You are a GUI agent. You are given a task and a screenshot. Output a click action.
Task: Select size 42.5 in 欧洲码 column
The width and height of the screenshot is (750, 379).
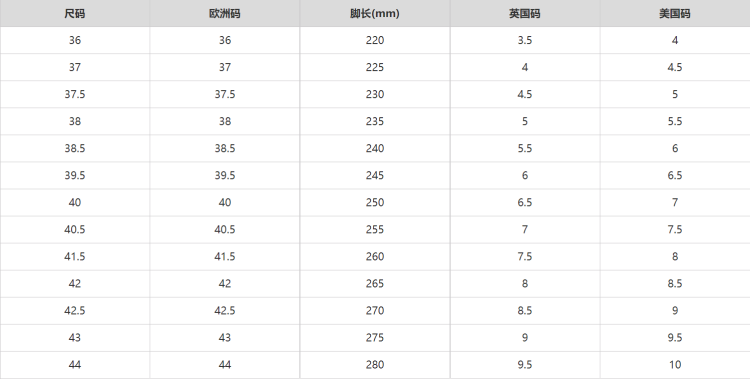coord(225,311)
